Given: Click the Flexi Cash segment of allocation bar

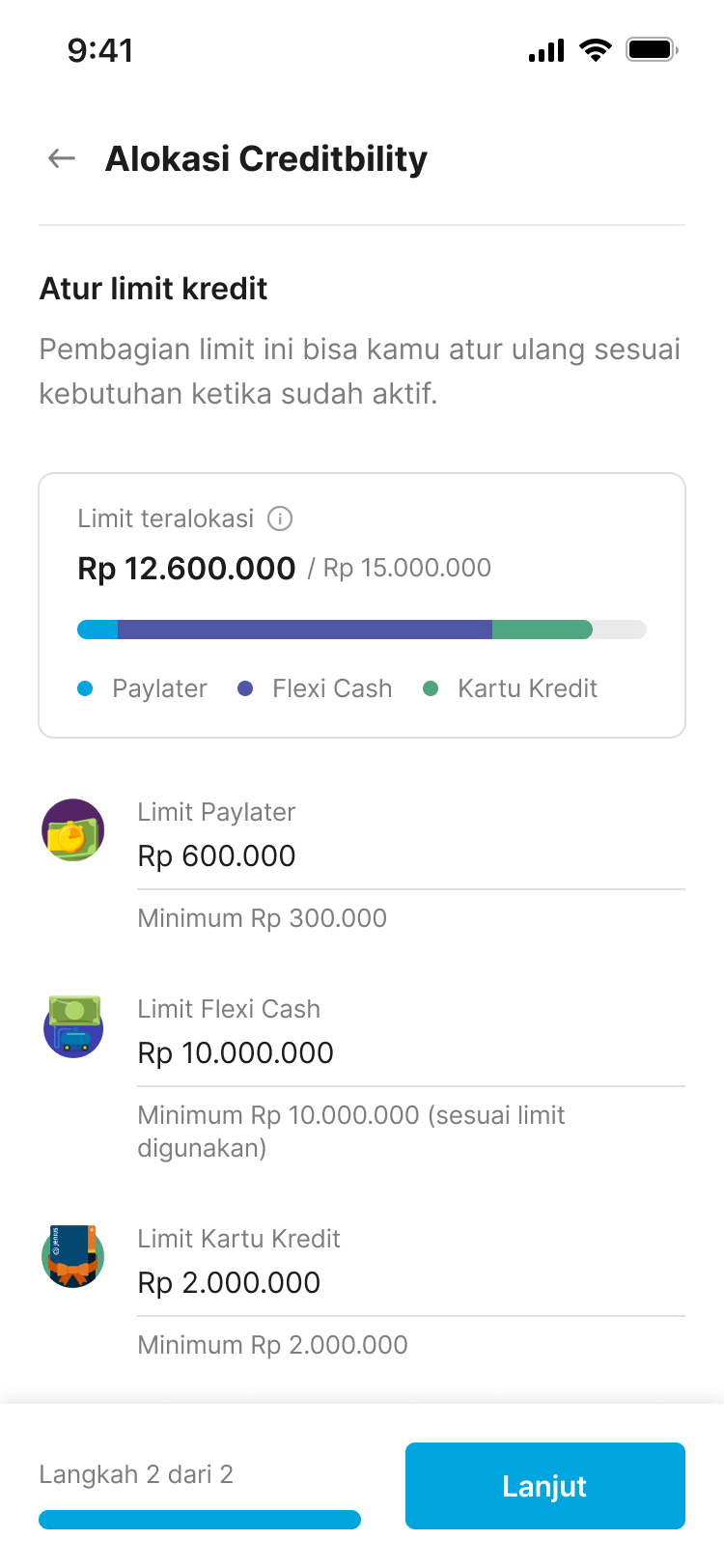Looking at the screenshot, I should (304, 630).
